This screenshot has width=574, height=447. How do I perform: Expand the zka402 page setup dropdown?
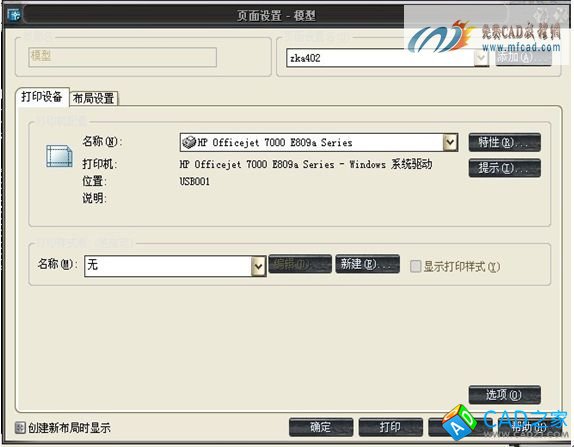(x=481, y=58)
